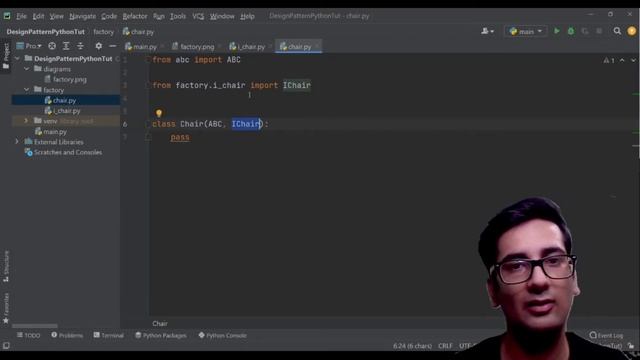Click the IChair import name on line 3
Image resolution: width=640 pixels, height=360 pixels.
(x=297, y=85)
